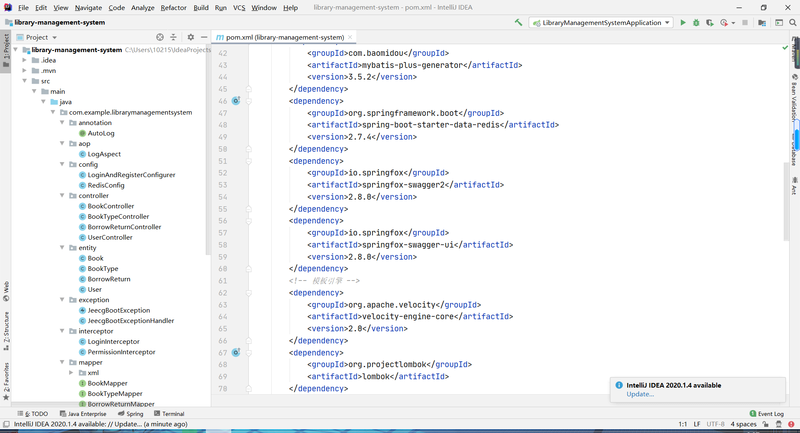Open the Bean Validation side tool window

click(794, 97)
